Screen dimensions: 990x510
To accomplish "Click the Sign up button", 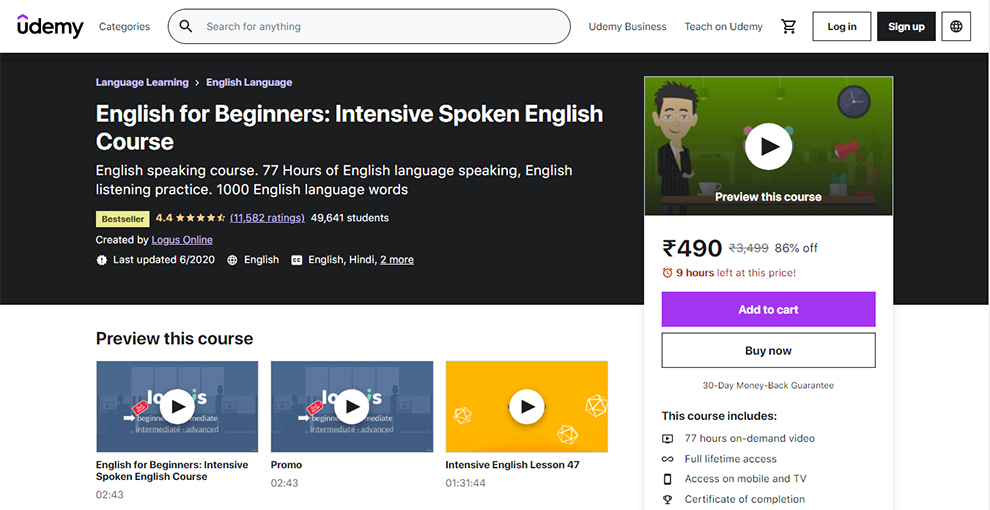I will tap(906, 27).
